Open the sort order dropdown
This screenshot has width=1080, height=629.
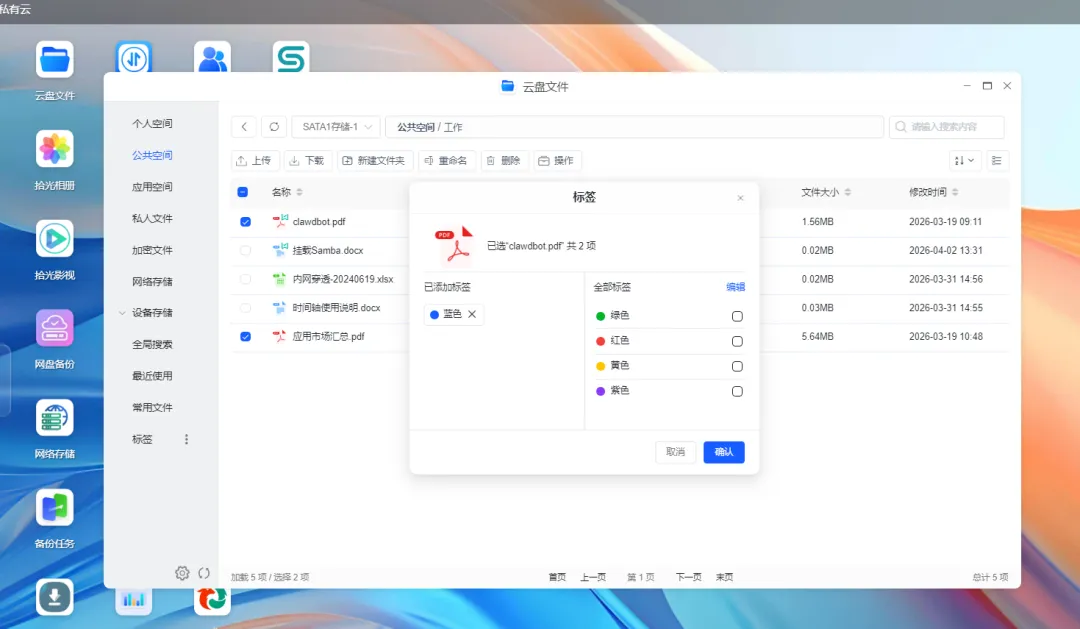964,161
